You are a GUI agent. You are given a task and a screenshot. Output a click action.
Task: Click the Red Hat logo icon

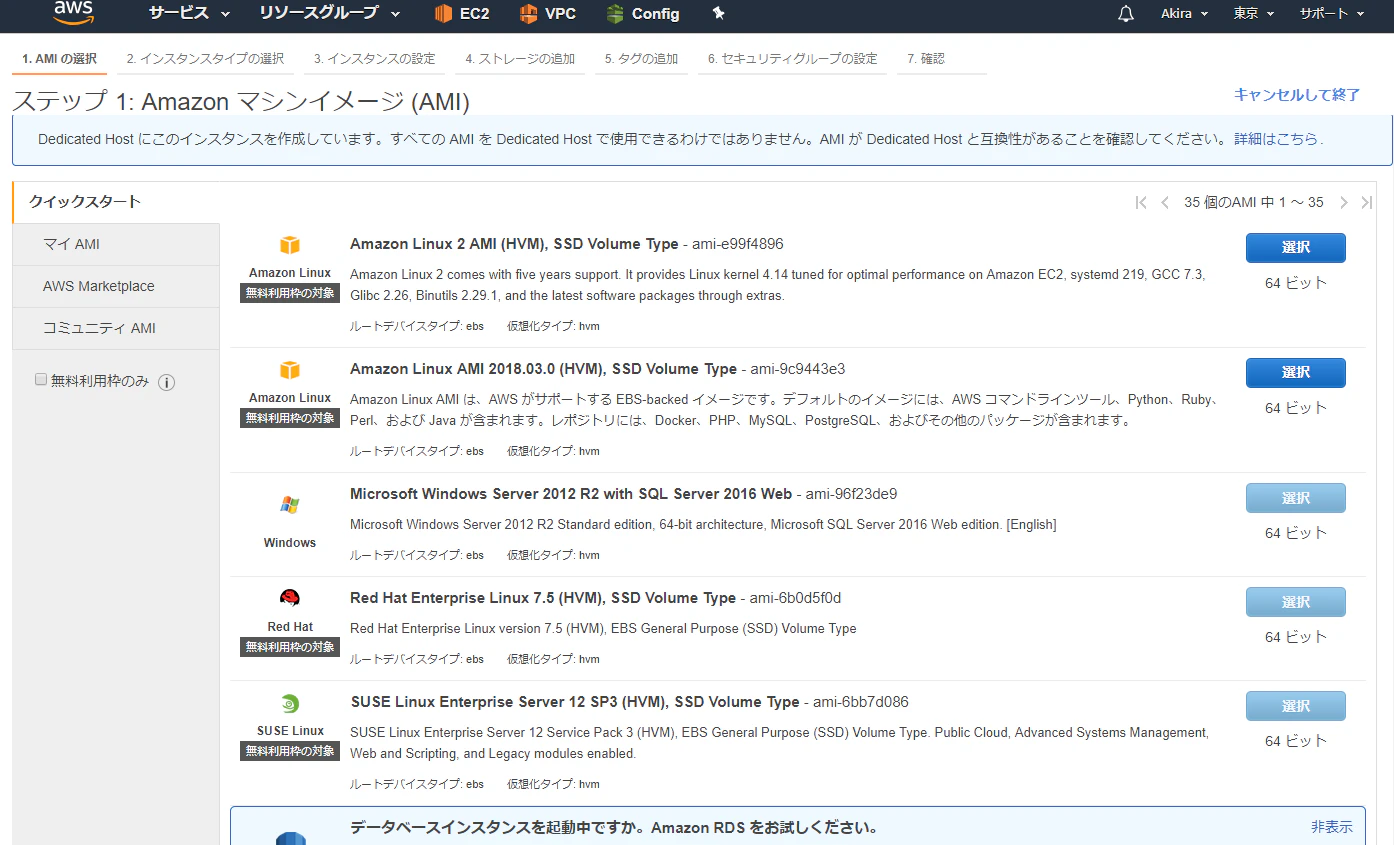click(x=290, y=598)
